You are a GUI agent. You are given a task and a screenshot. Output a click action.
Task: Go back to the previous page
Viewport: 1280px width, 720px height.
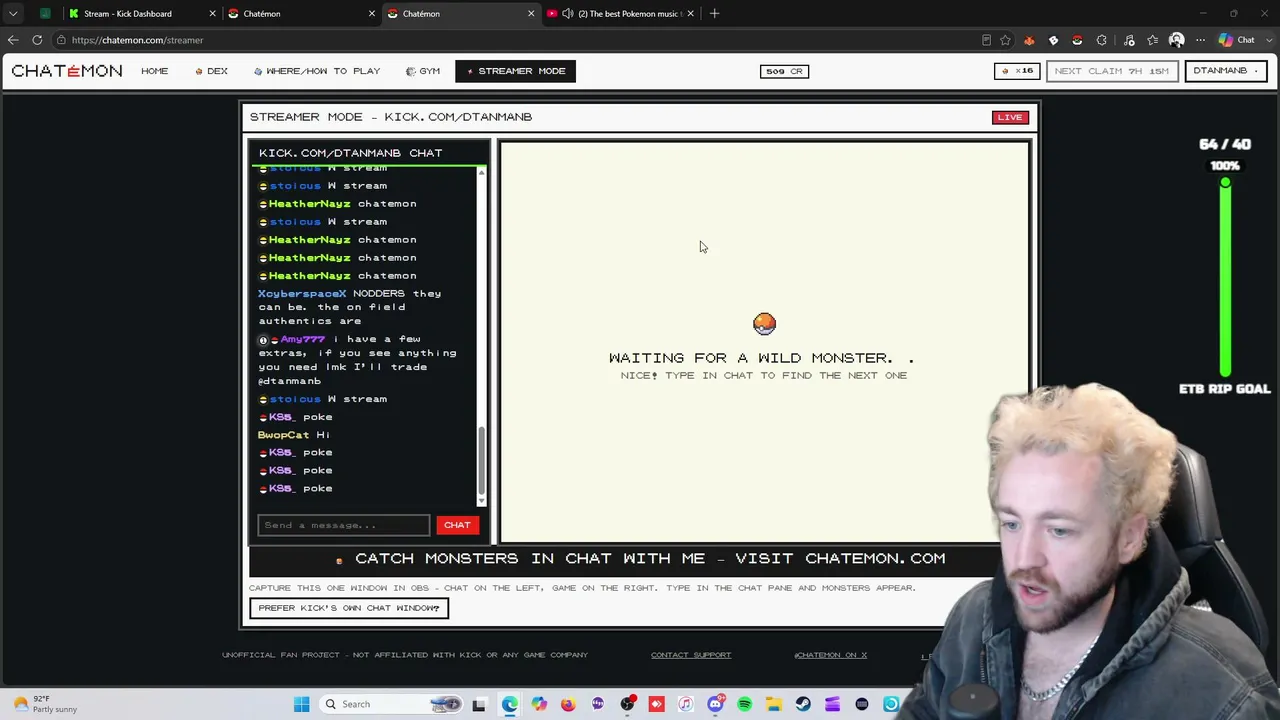[13, 40]
